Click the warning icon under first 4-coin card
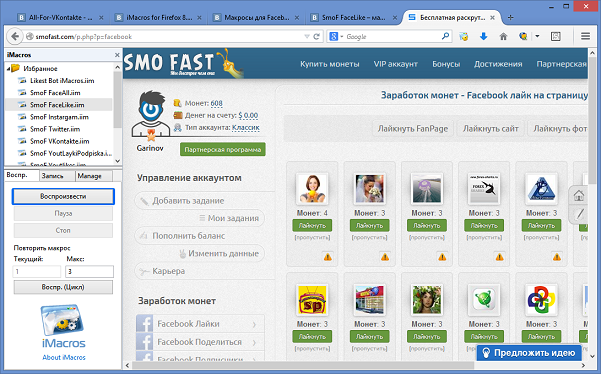Viewport: 601px width, 374px height. click(x=328, y=257)
